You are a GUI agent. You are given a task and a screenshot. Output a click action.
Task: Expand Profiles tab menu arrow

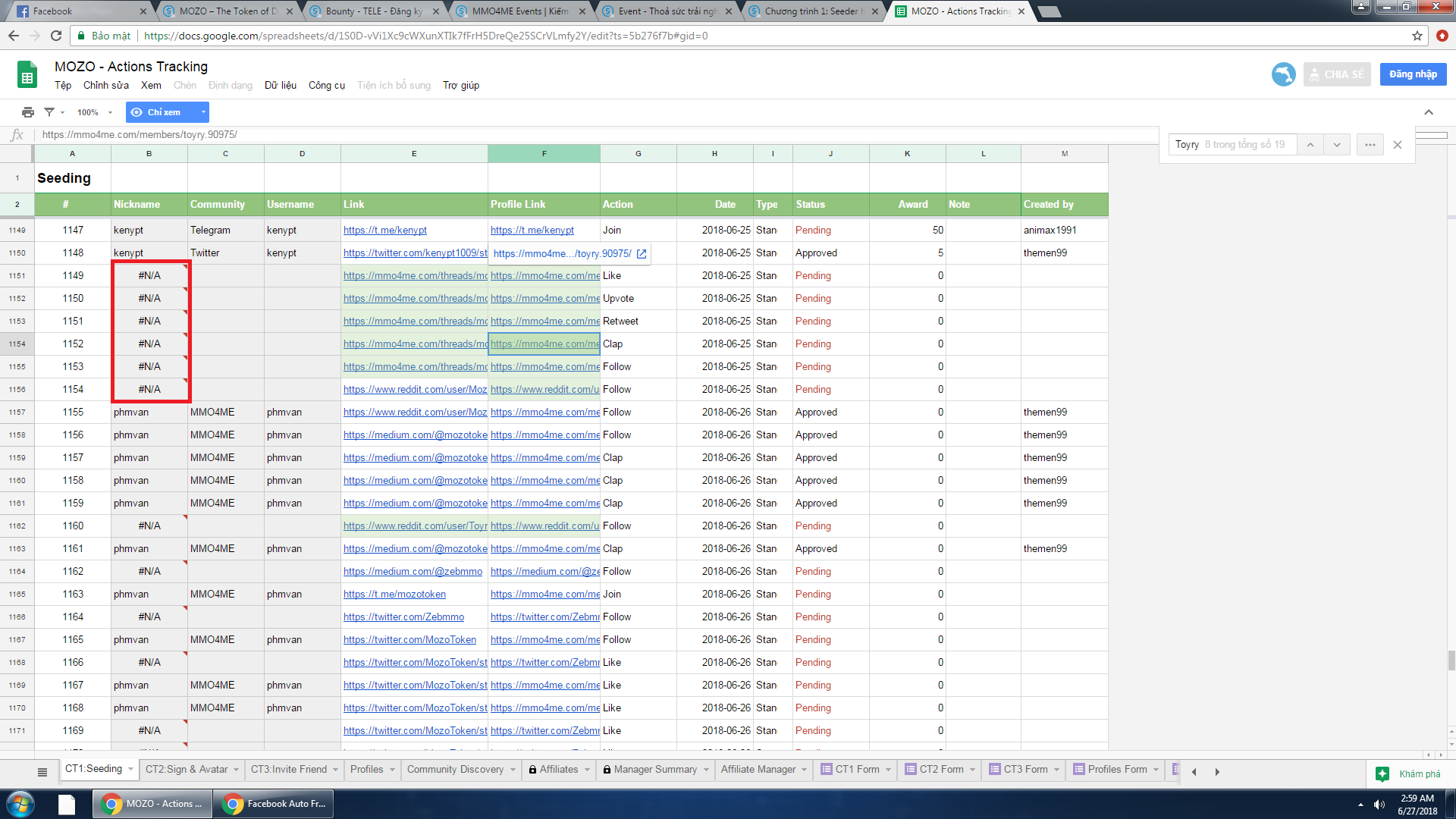pos(392,770)
